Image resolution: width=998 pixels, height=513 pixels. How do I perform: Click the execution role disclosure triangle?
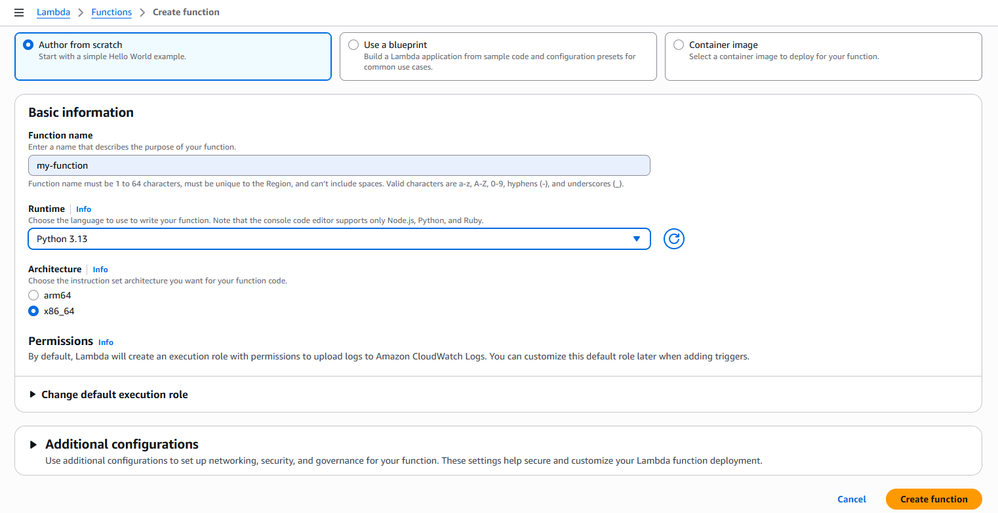click(33, 395)
